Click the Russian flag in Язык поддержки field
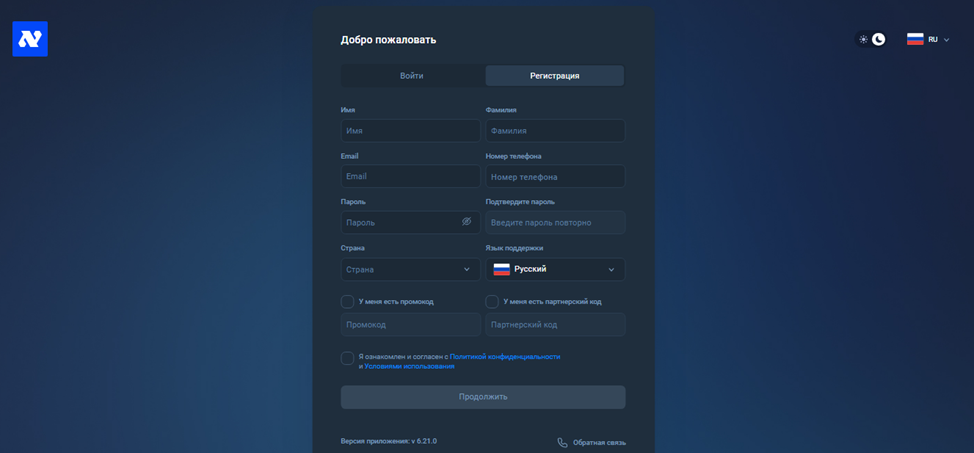 point(502,269)
